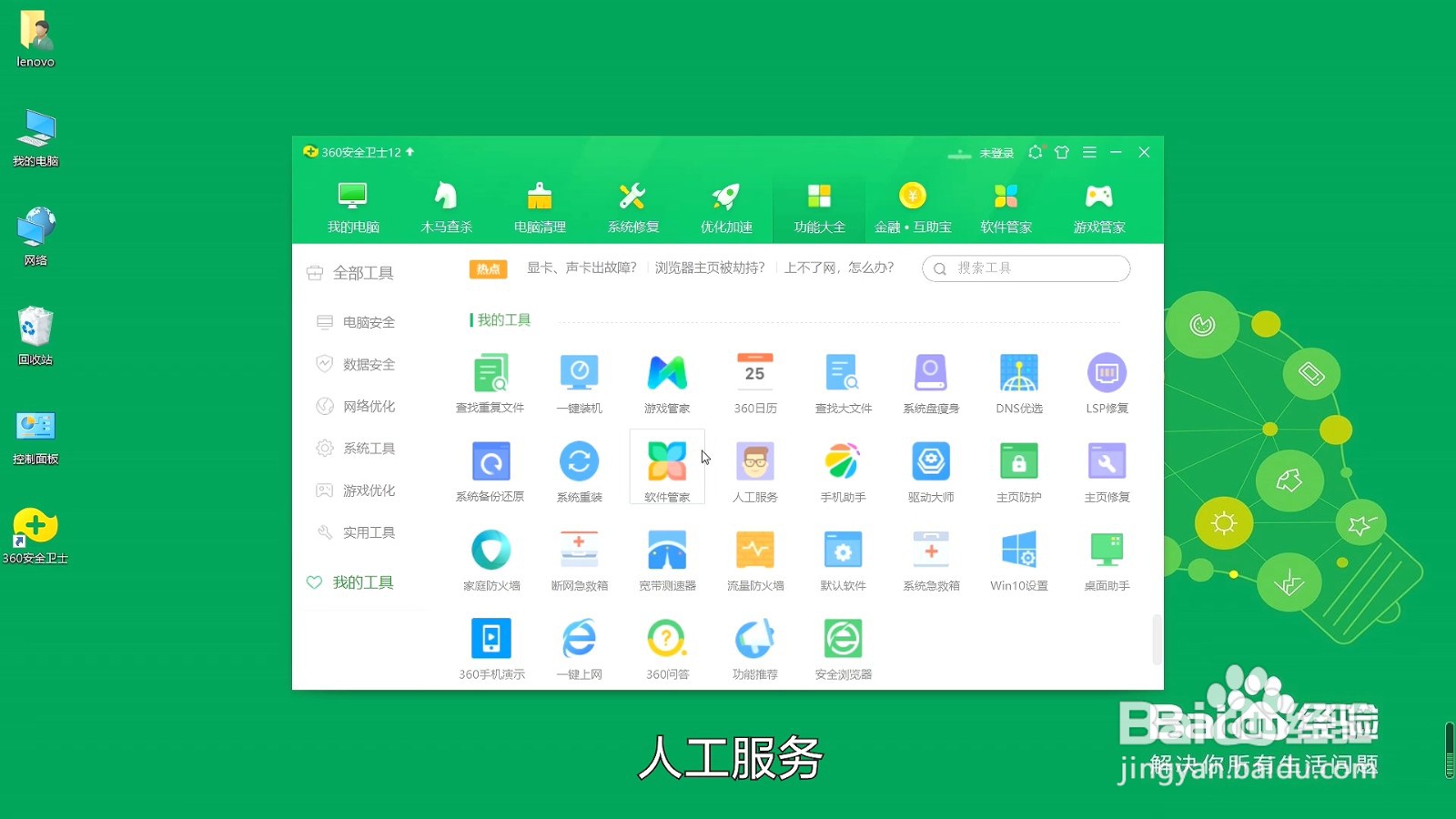
Task: Launch 360手机演示 tool
Action: pos(491,649)
